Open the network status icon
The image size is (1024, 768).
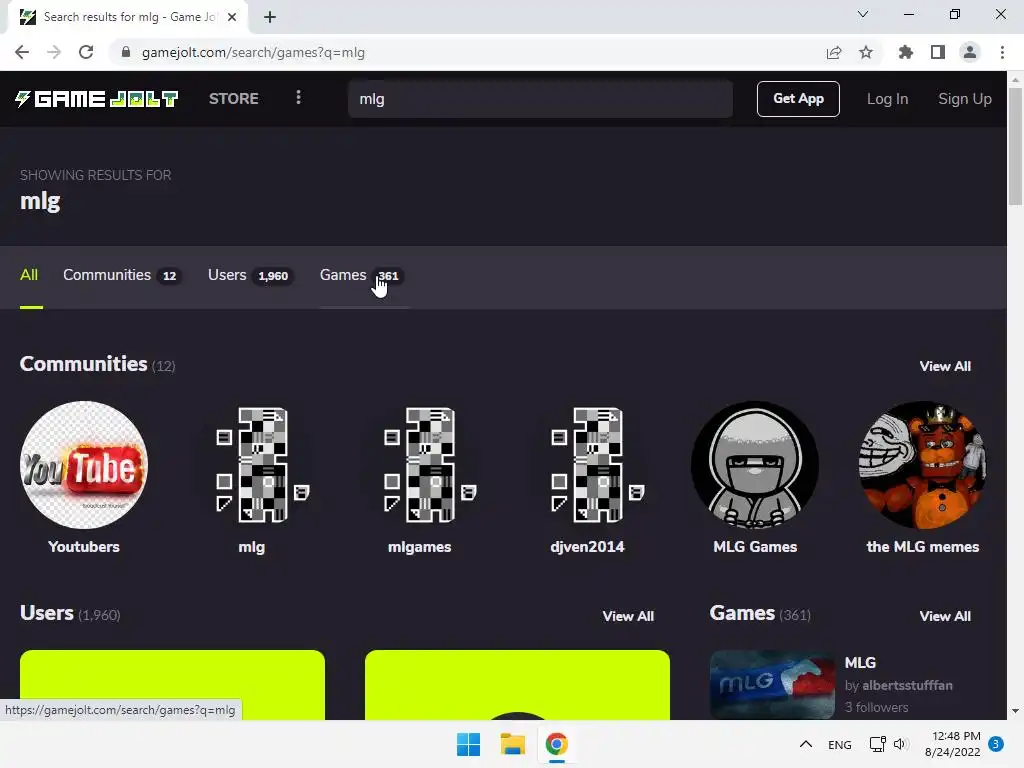pyautogui.click(x=877, y=744)
